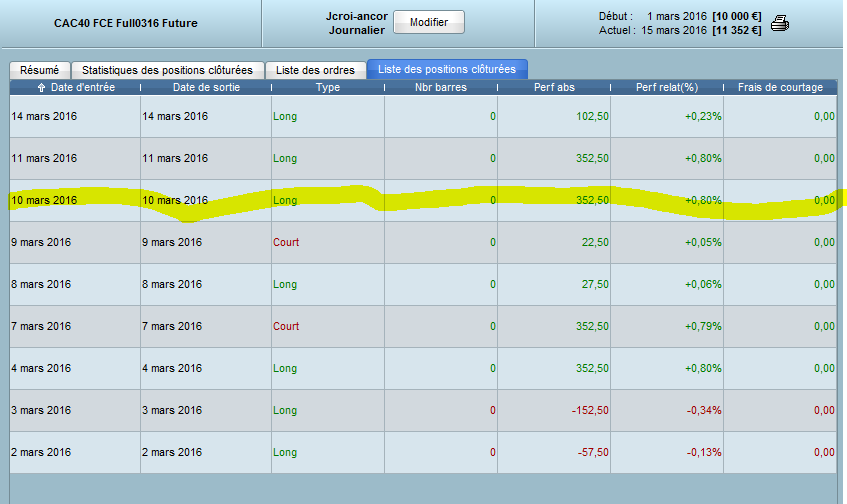Click the Court type on 9 mars row
The width and height of the screenshot is (847, 504).
(286, 242)
